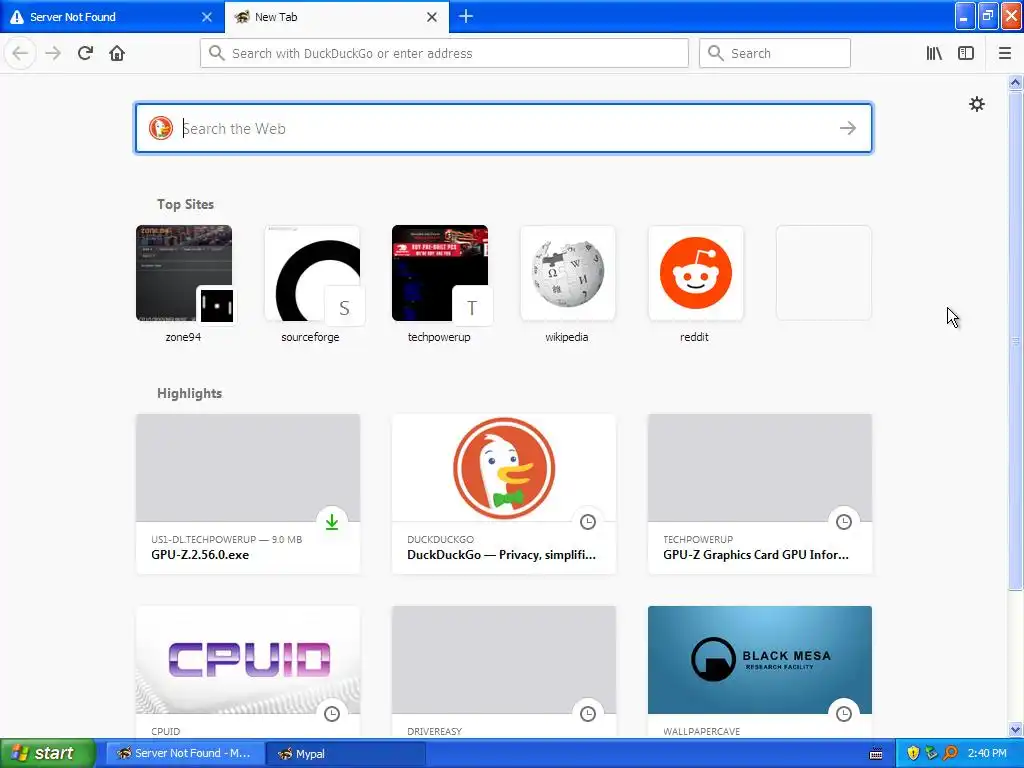Switch to the Server Not Found tab
The height and width of the screenshot is (768, 1024).
[112, 17]
